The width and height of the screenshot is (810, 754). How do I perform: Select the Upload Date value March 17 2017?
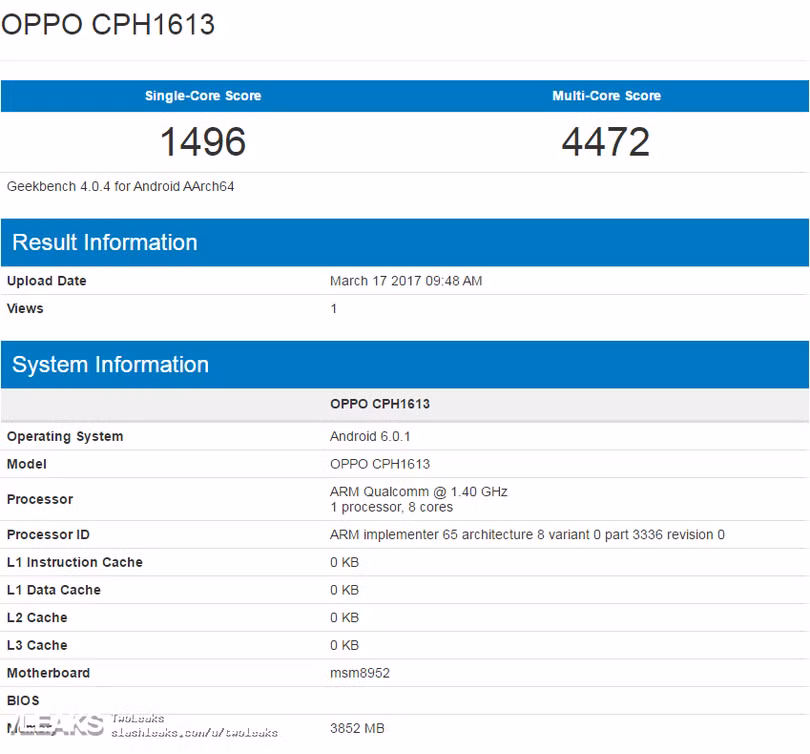pyautogui.click(x=406, y=281)
